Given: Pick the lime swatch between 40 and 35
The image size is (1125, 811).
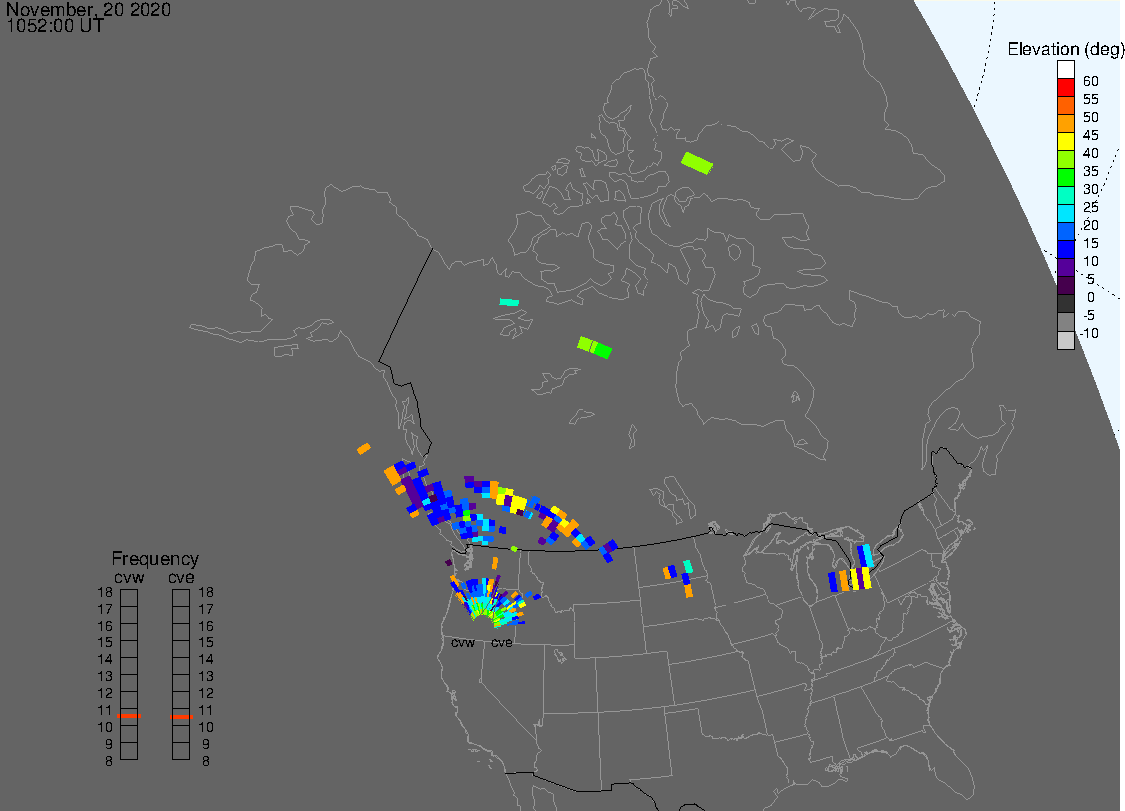Looking at the screenshot, I should click(x=1065, y=159).
